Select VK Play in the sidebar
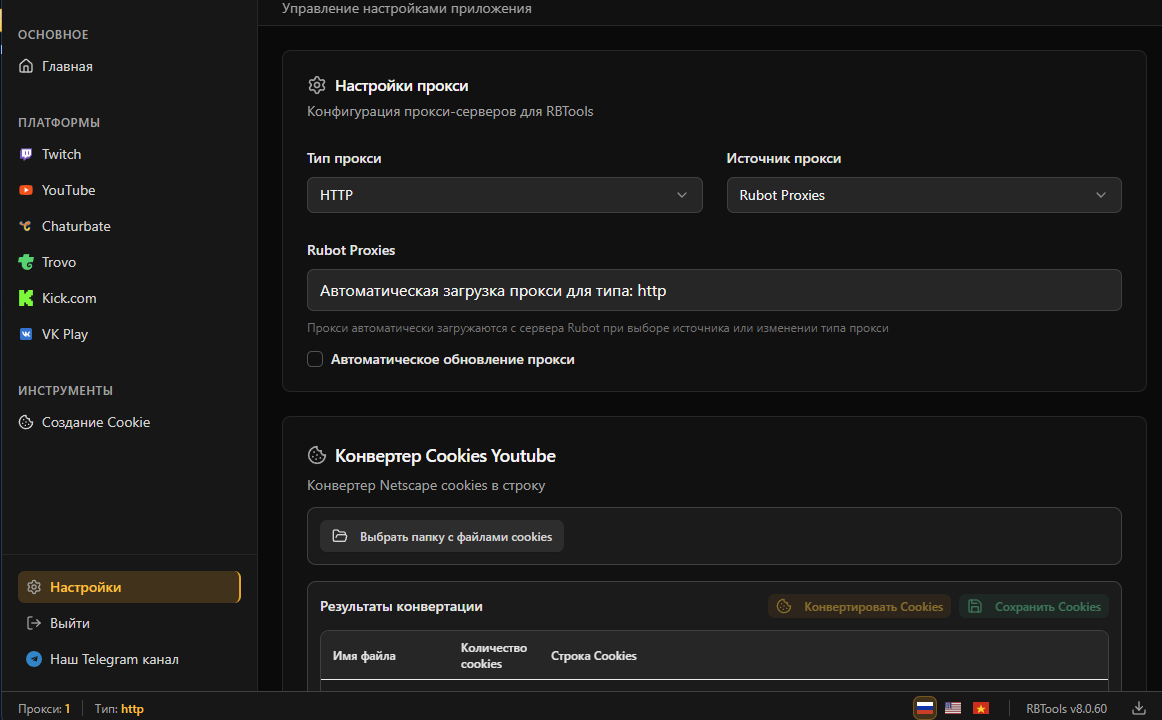 [x=64, y=334]
